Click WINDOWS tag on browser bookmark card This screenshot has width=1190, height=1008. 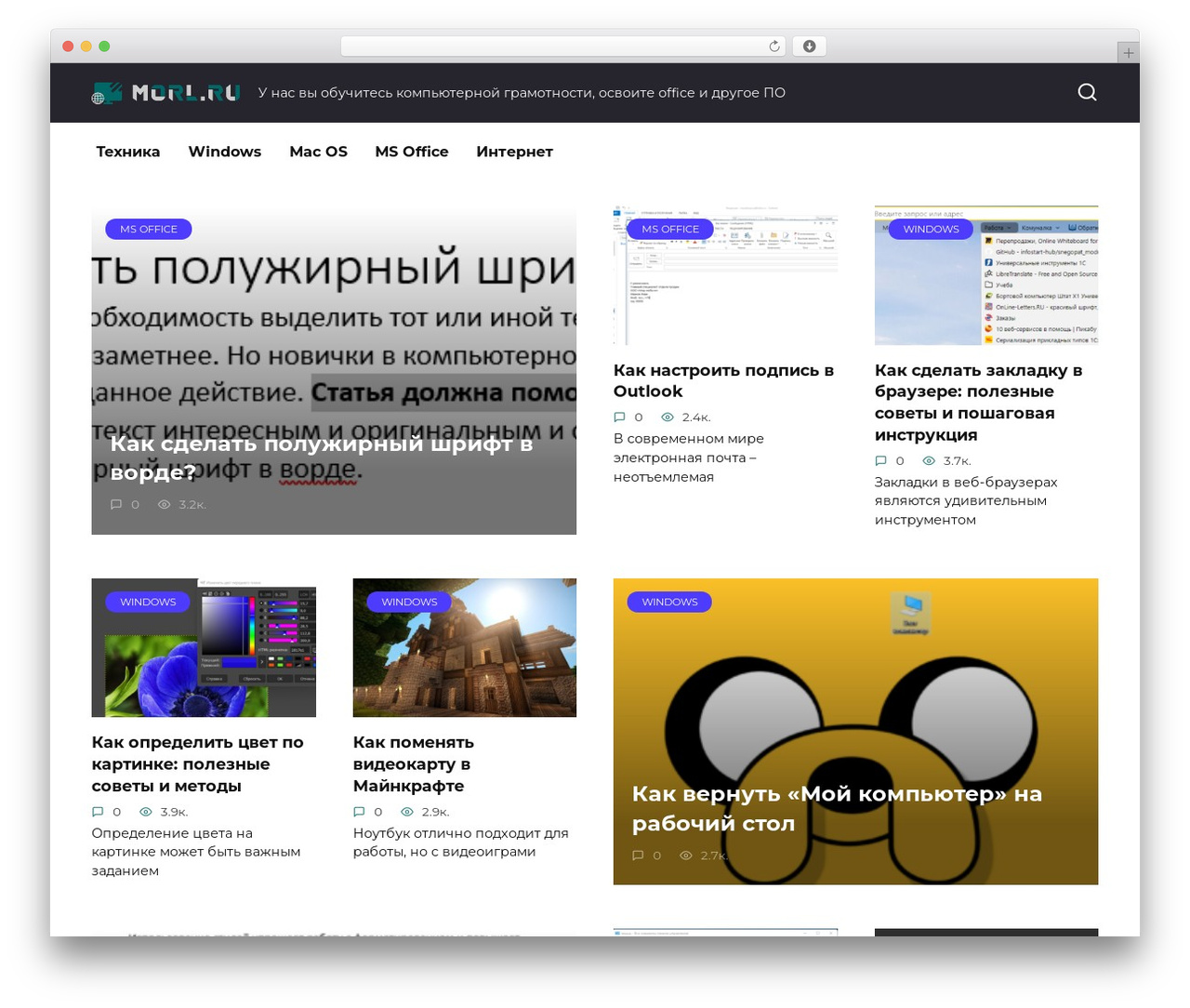(x=931, y=229)
